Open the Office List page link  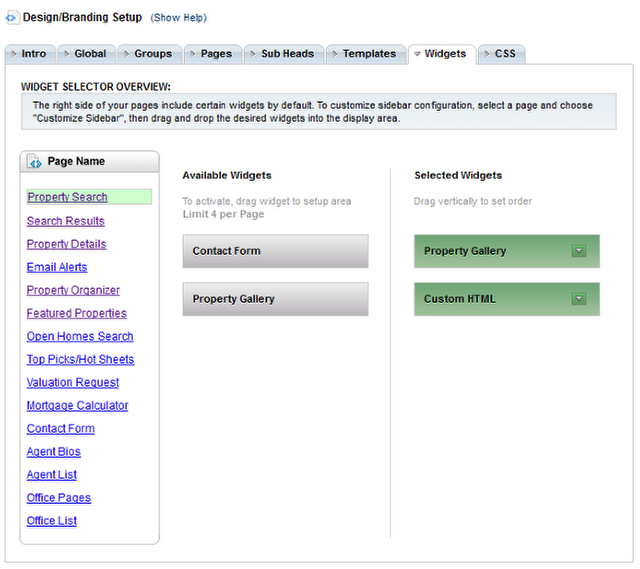(x=51, y=521)
